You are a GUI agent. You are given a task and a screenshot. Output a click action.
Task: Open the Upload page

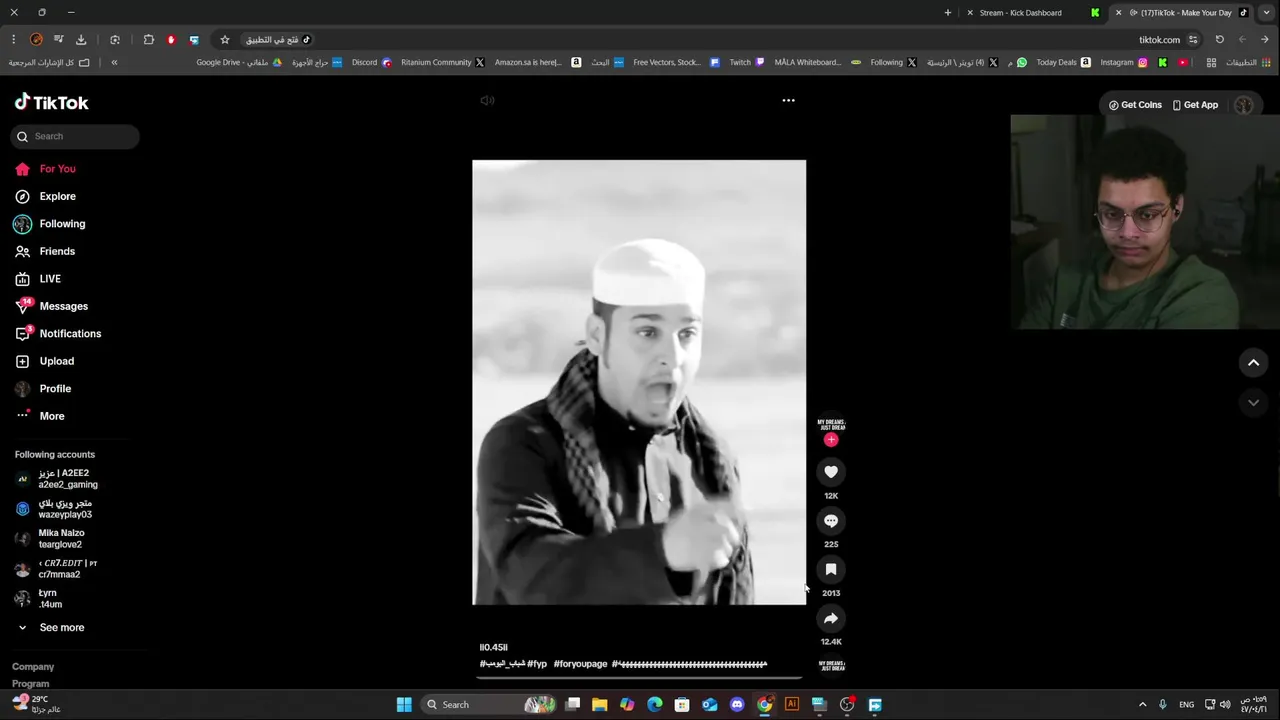point(45,361)
